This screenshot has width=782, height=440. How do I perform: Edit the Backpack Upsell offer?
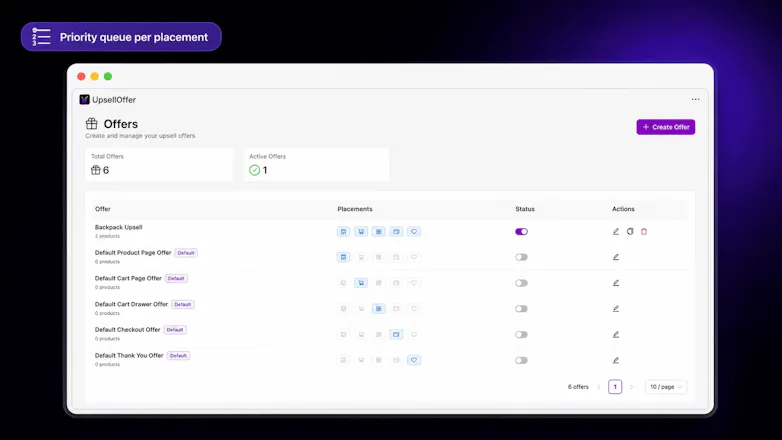[x=616, y=231]
